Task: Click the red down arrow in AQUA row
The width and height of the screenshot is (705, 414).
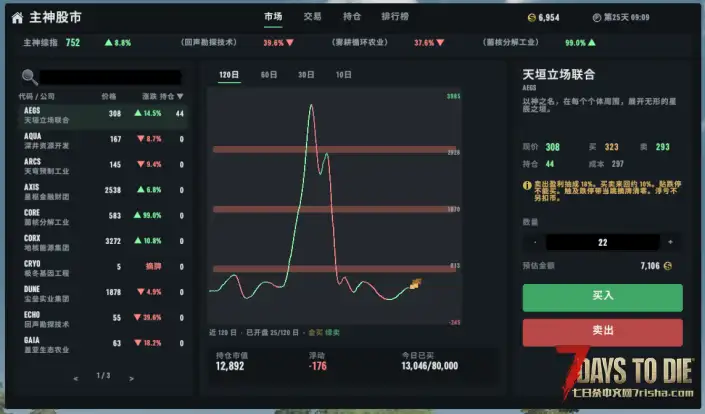Action: pos(141,139)
